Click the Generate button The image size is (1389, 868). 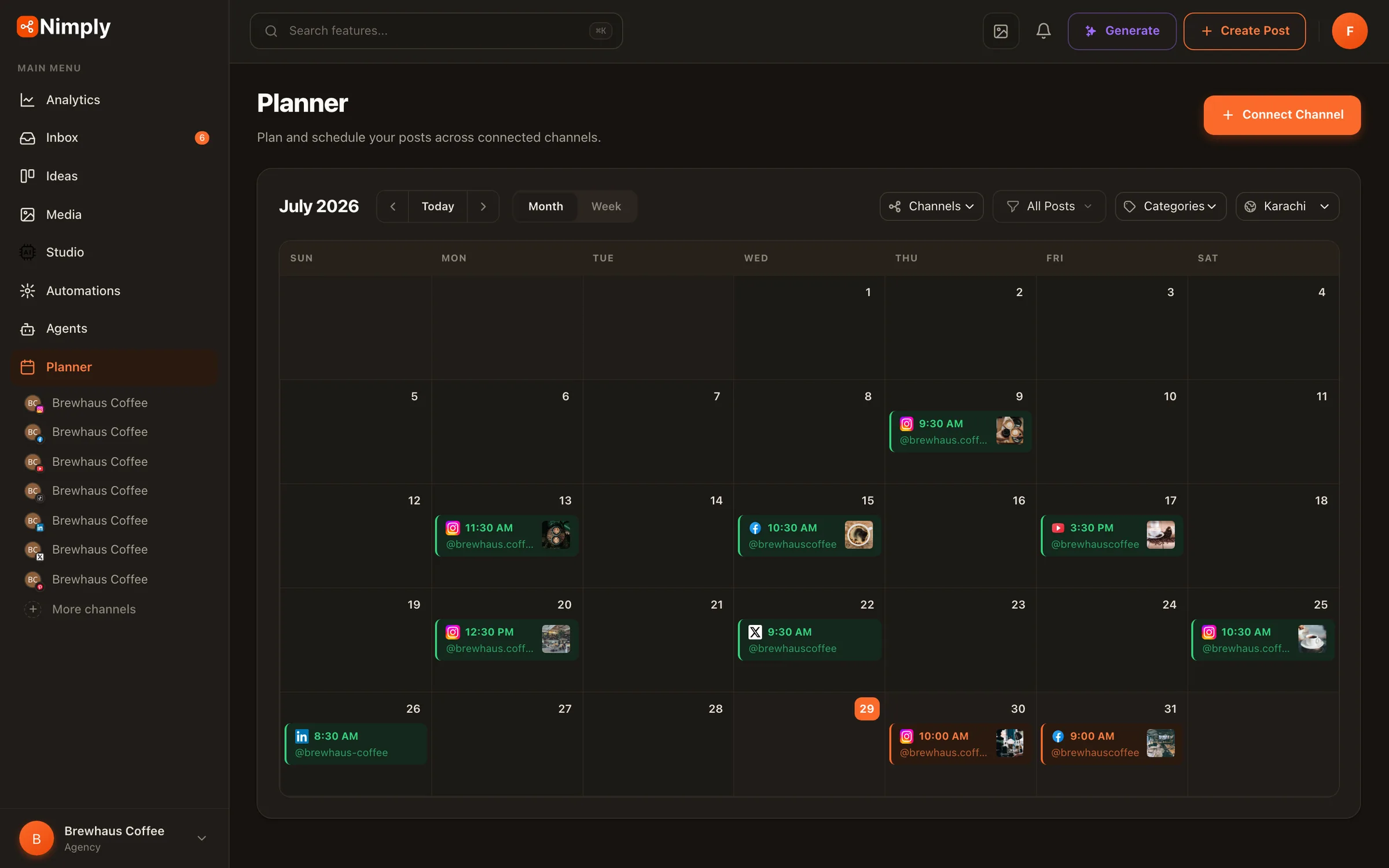[x=1122, y=31]
